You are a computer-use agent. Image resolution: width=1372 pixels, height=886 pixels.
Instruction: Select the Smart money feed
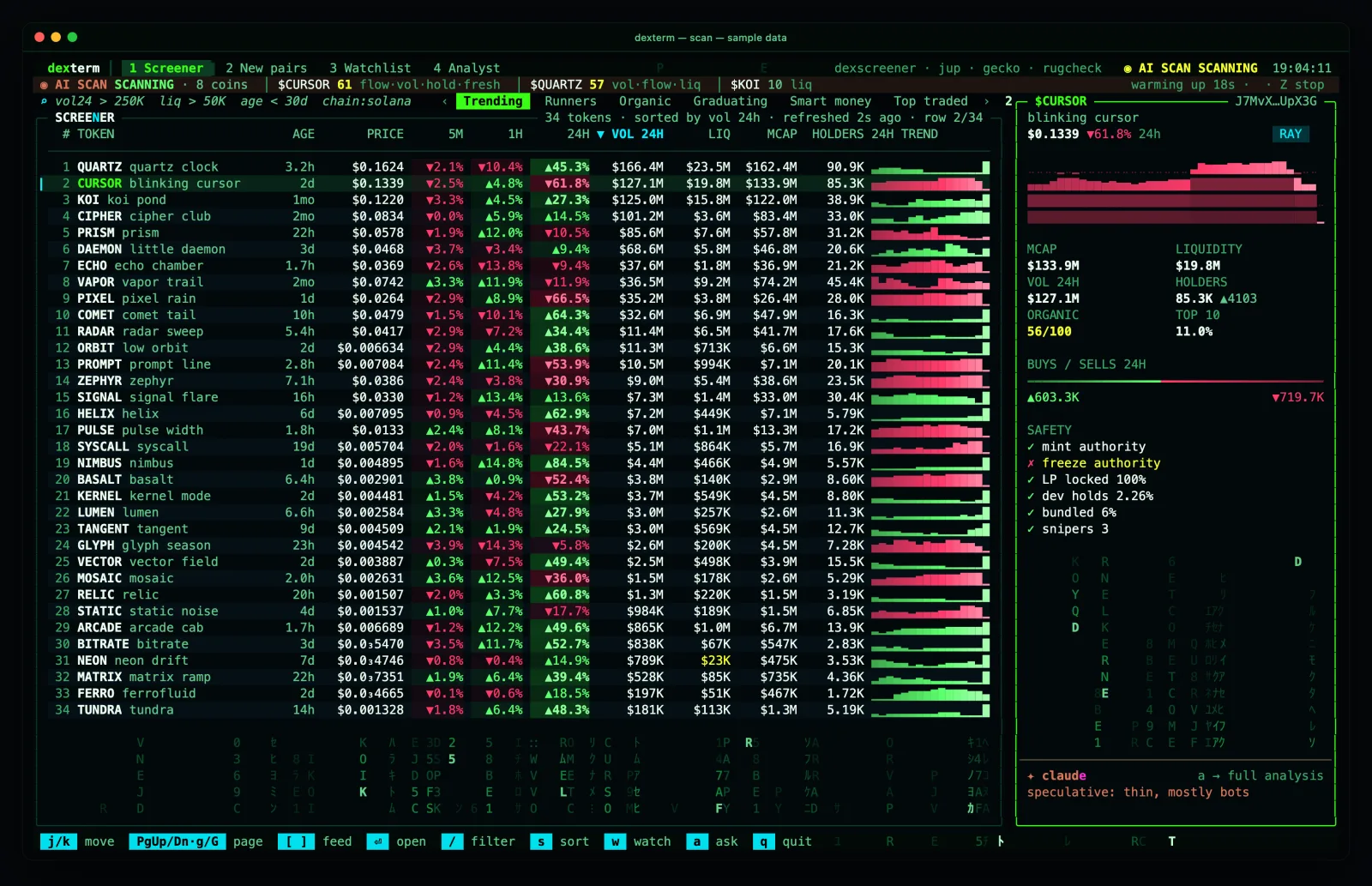pos(830,101)
